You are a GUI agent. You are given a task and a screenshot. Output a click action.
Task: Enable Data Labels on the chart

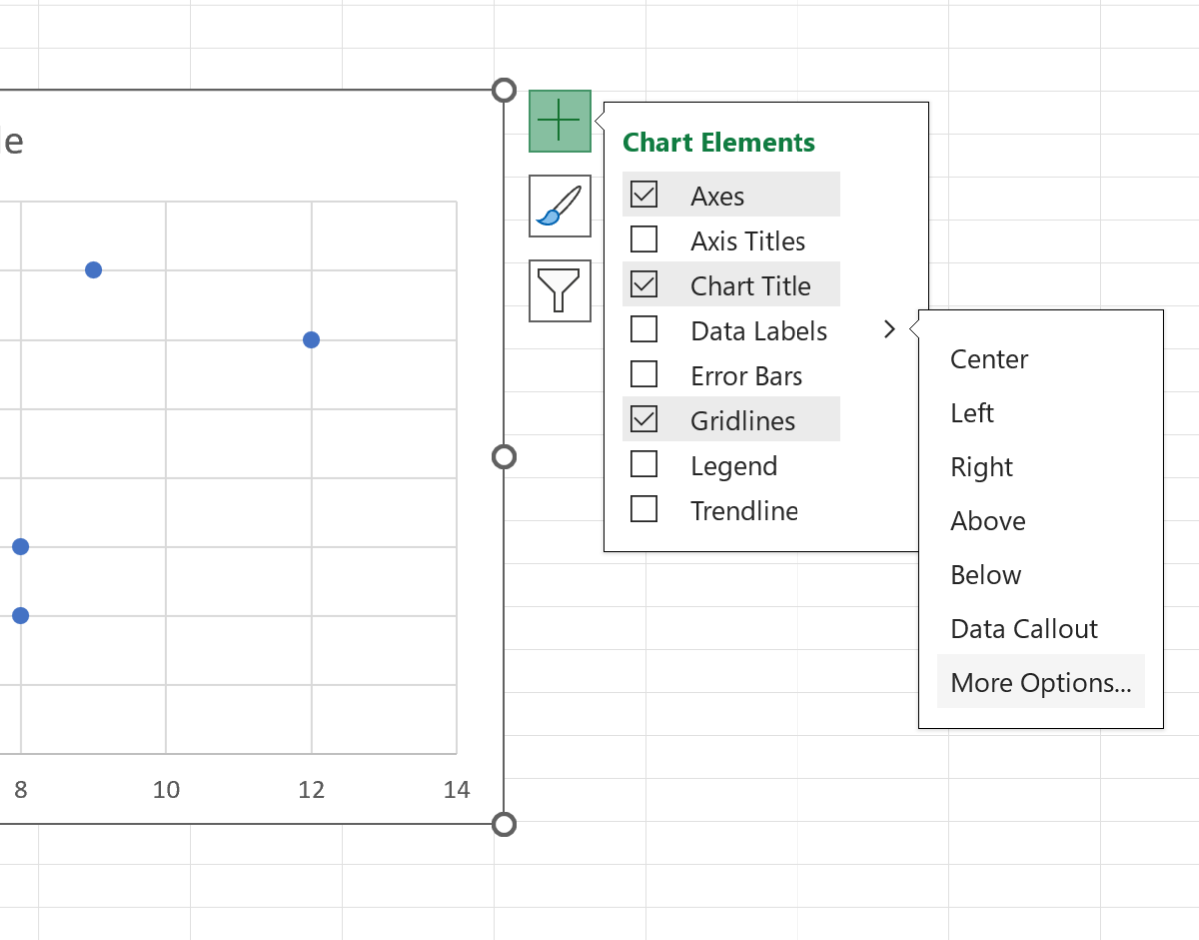coord(644,330)
